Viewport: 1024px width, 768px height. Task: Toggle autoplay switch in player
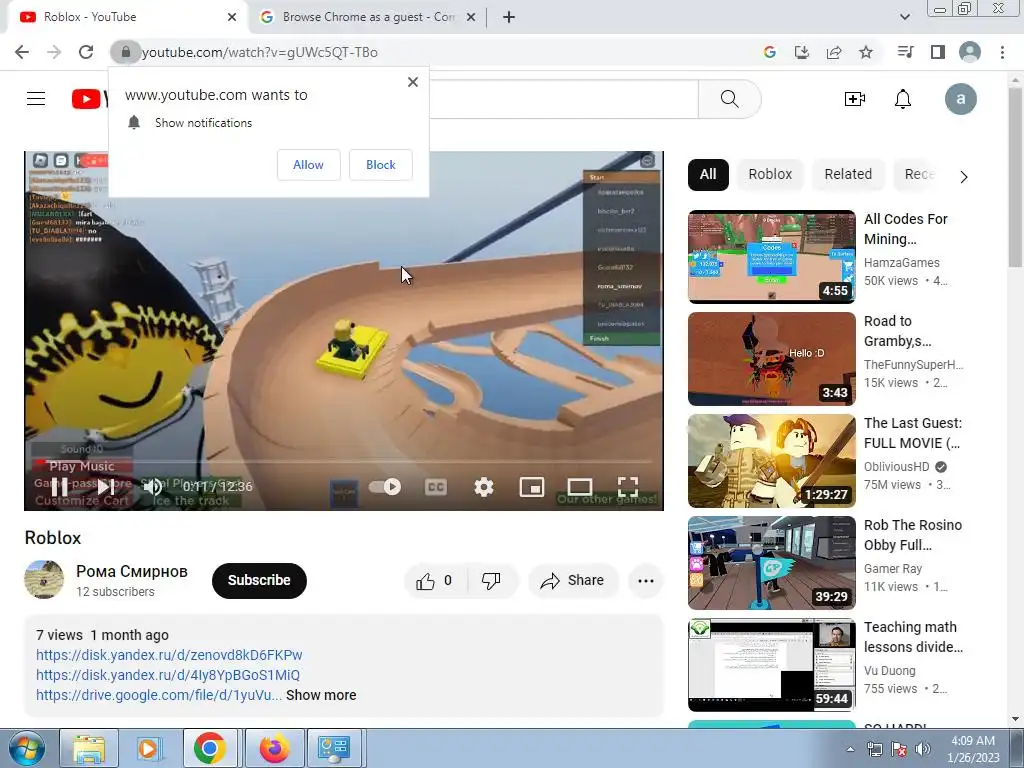coord(385,487)
